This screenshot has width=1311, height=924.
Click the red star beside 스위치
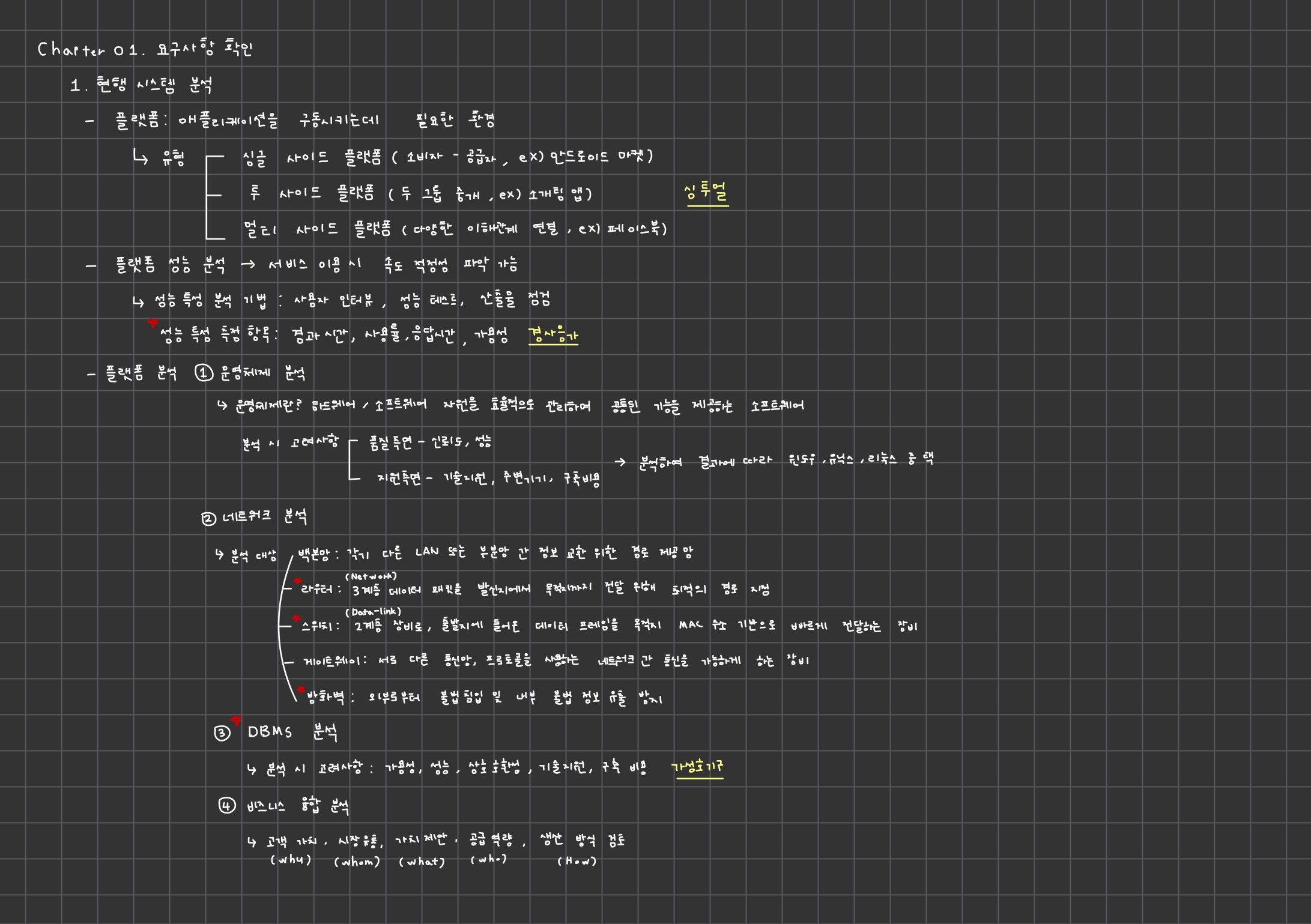[296, 618]
